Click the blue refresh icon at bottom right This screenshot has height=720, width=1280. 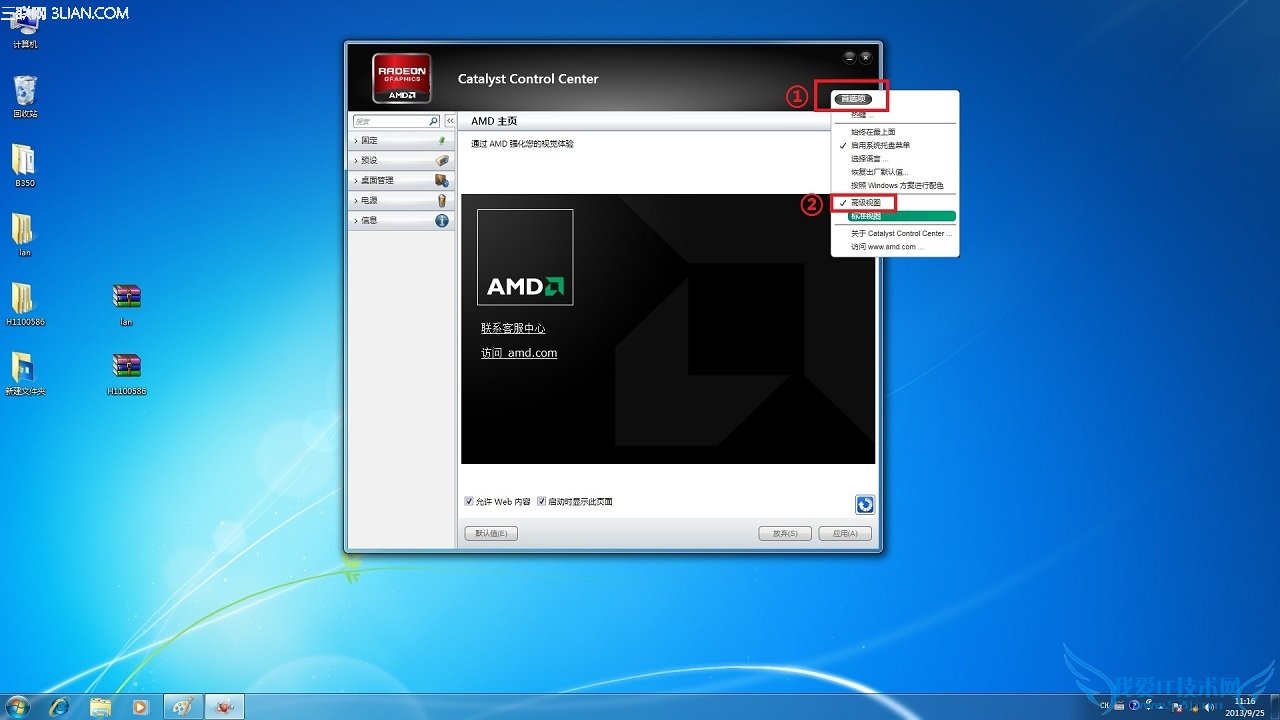865,505
